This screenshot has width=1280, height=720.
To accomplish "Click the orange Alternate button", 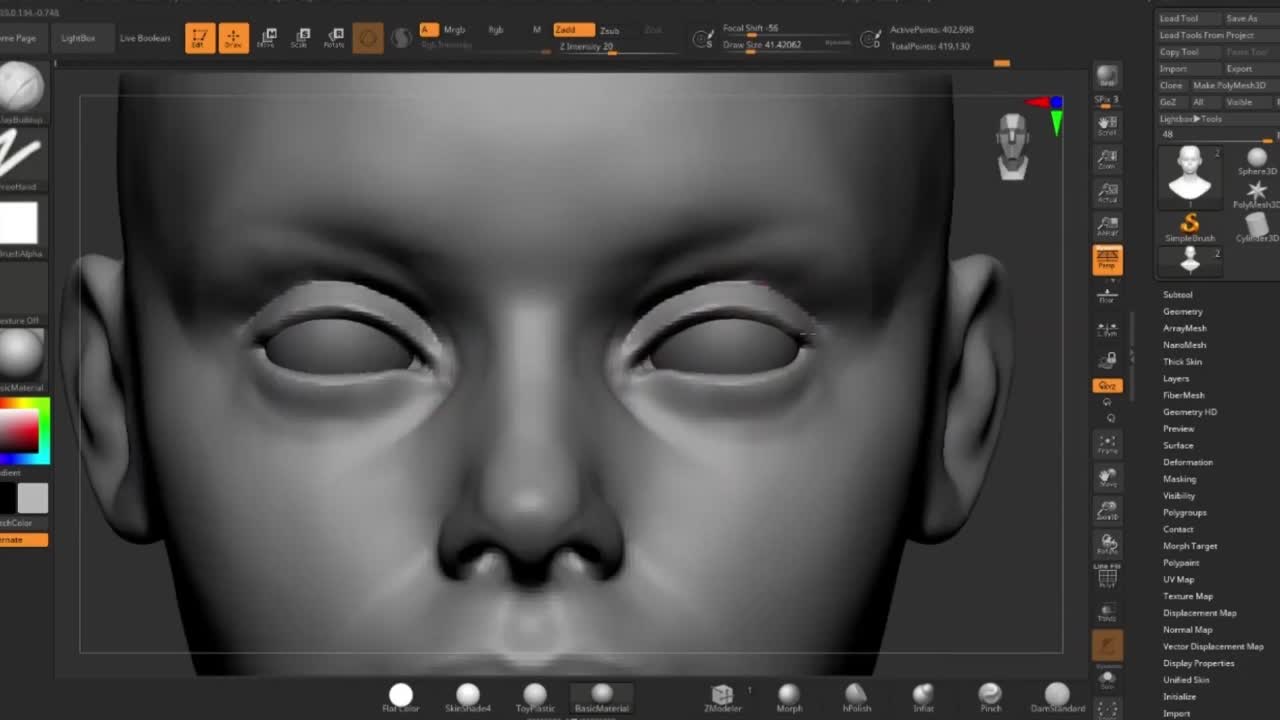I will pyautogui.click(x=22, y=540).
